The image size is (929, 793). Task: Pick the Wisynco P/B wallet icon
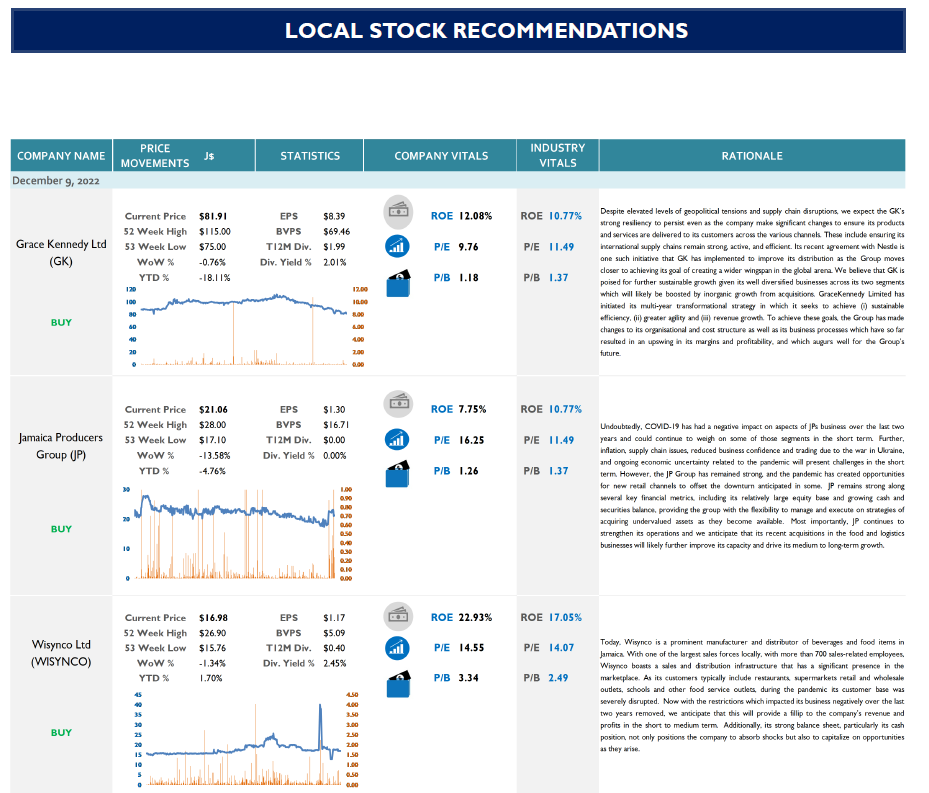point(398,683)
